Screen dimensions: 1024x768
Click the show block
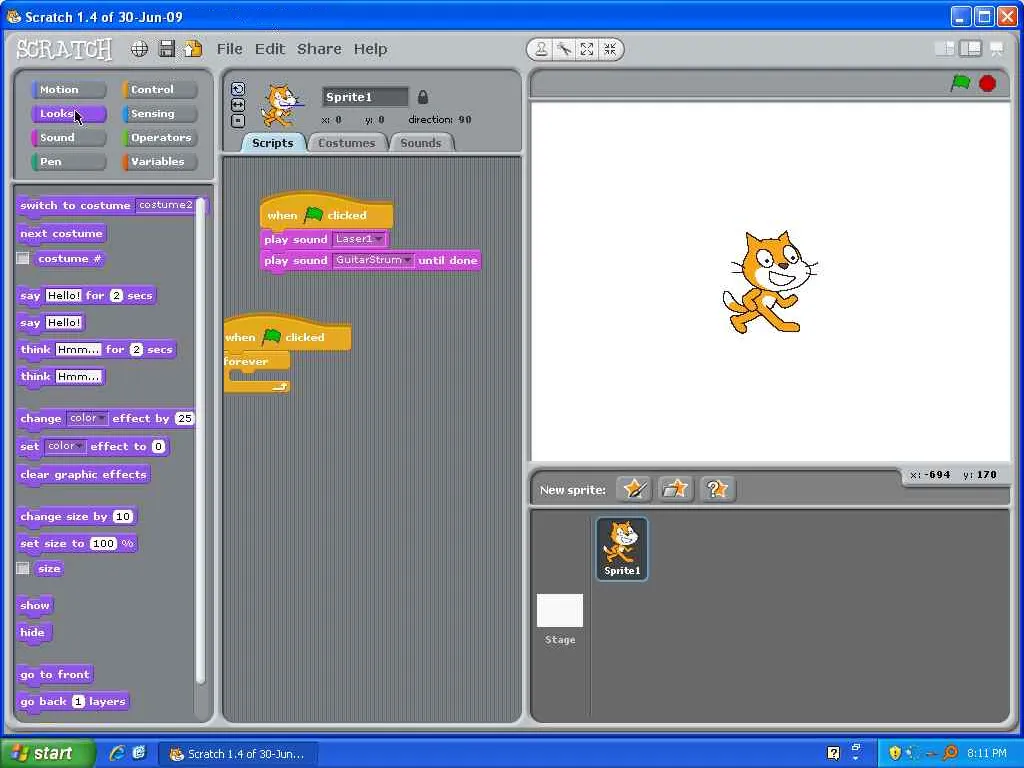pos(35,605)
